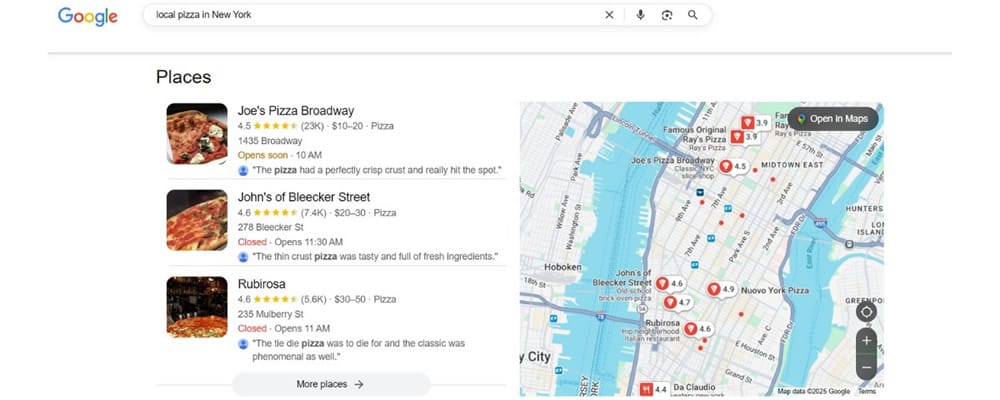This screenshot has width=1000, height=400.
Task: Click the crisp crust review snippet for Joe's
Action: pos(377,170)
